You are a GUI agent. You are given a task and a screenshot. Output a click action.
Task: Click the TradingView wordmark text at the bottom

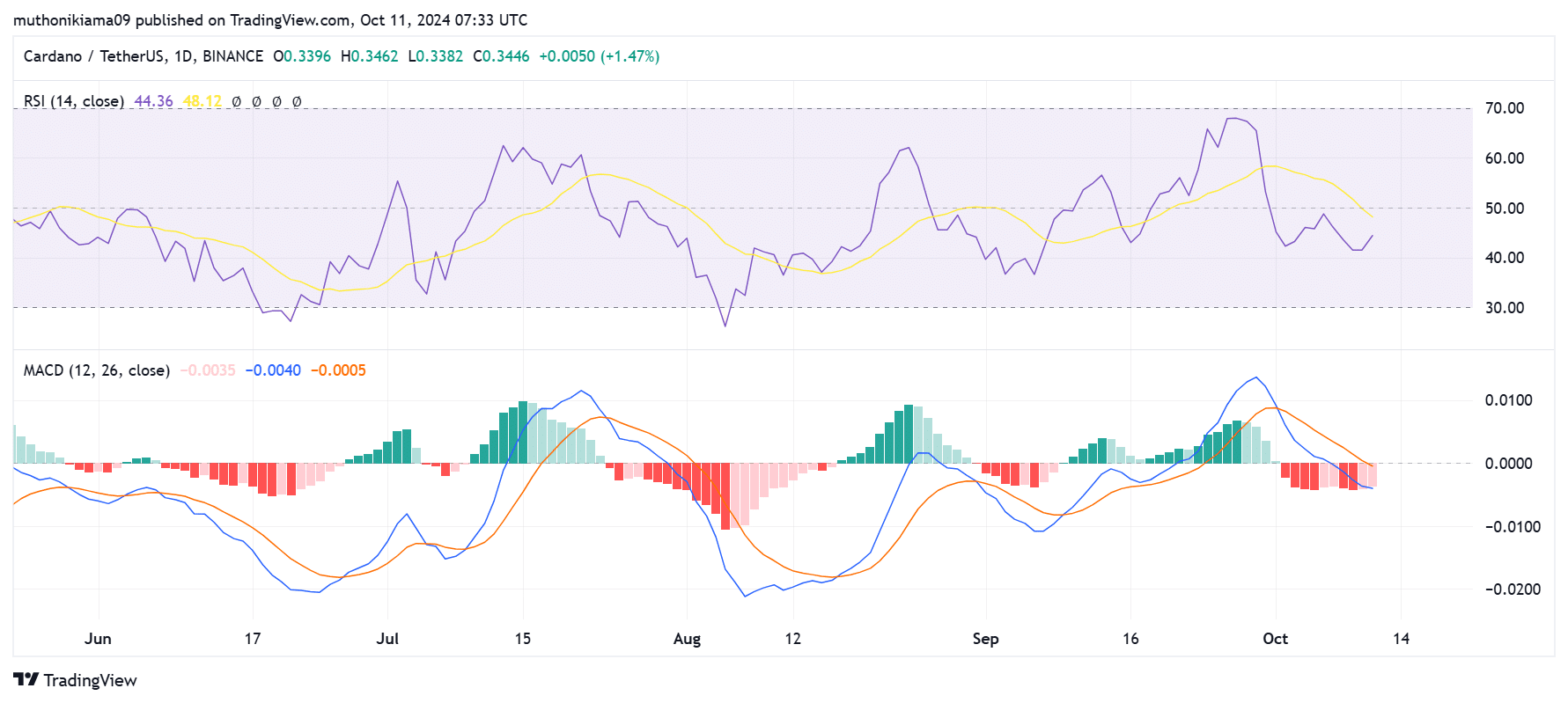90,680
